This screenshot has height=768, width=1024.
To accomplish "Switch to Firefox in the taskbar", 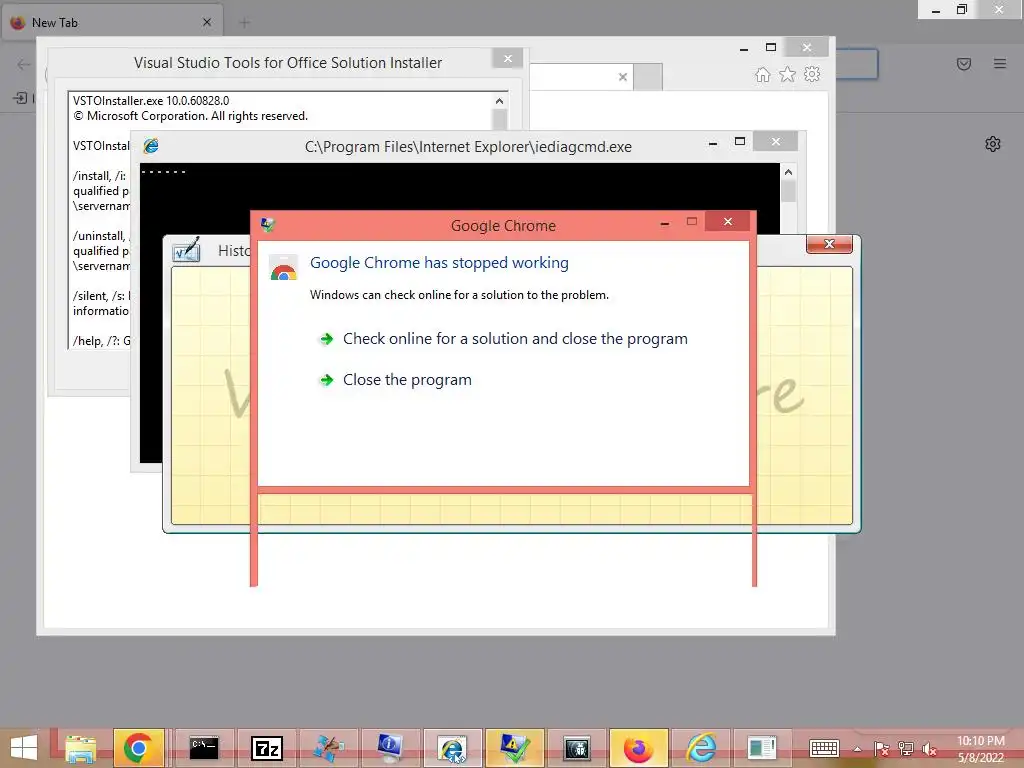I will click(x=638, y=748).
